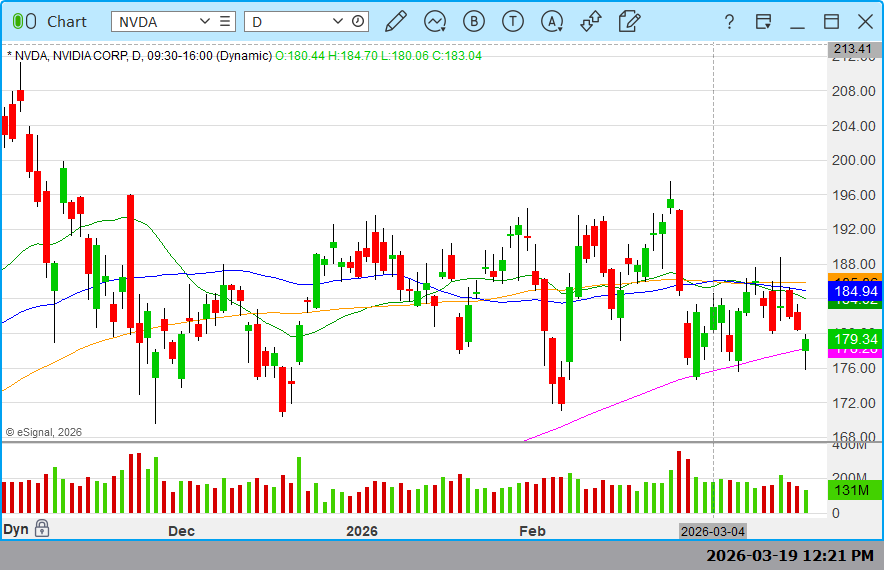Click the NVDA NVIDIA CORP chart title
884x570 pixels.
139,56
